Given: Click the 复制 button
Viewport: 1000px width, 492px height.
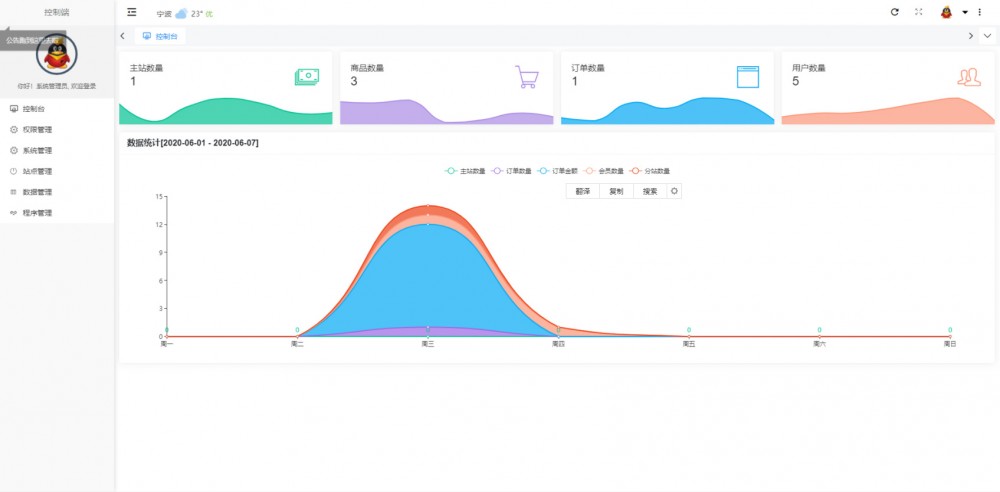Looking at the screenshot, I should click(616, 191).
